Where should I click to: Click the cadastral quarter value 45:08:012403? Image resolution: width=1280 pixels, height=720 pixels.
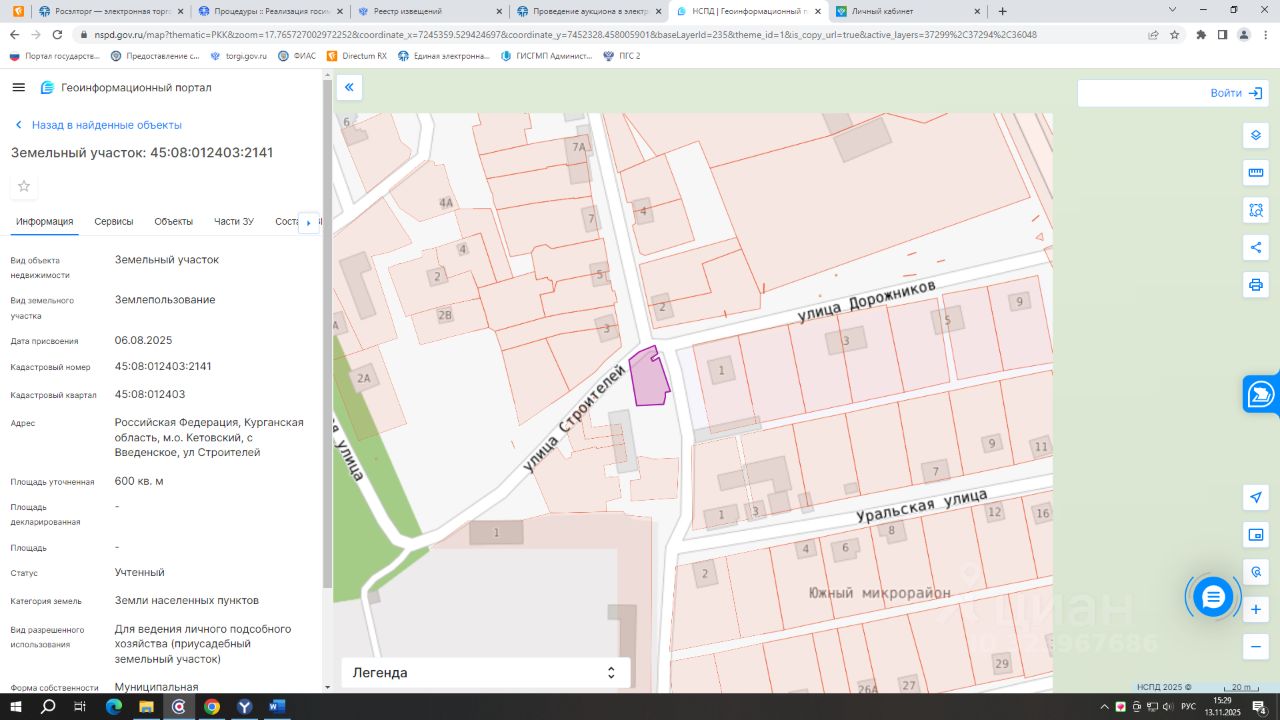pyautogui.click(x=150, y=394)
